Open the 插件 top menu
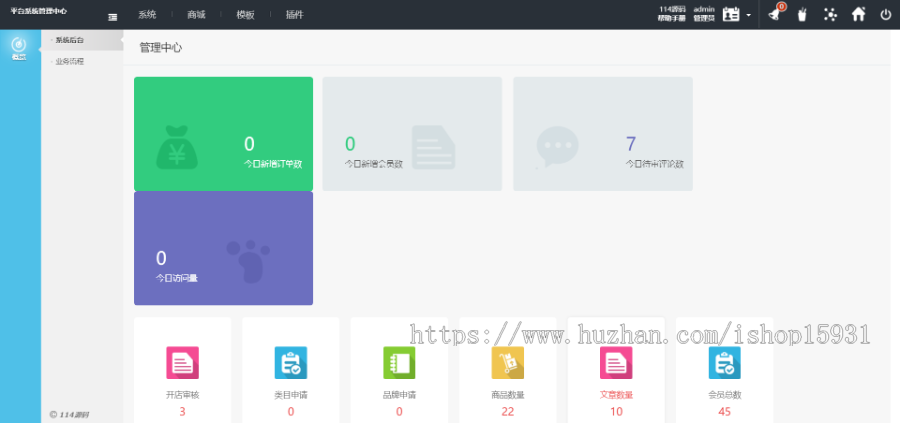Screen dimensions: 900x423 pos(294,15)
